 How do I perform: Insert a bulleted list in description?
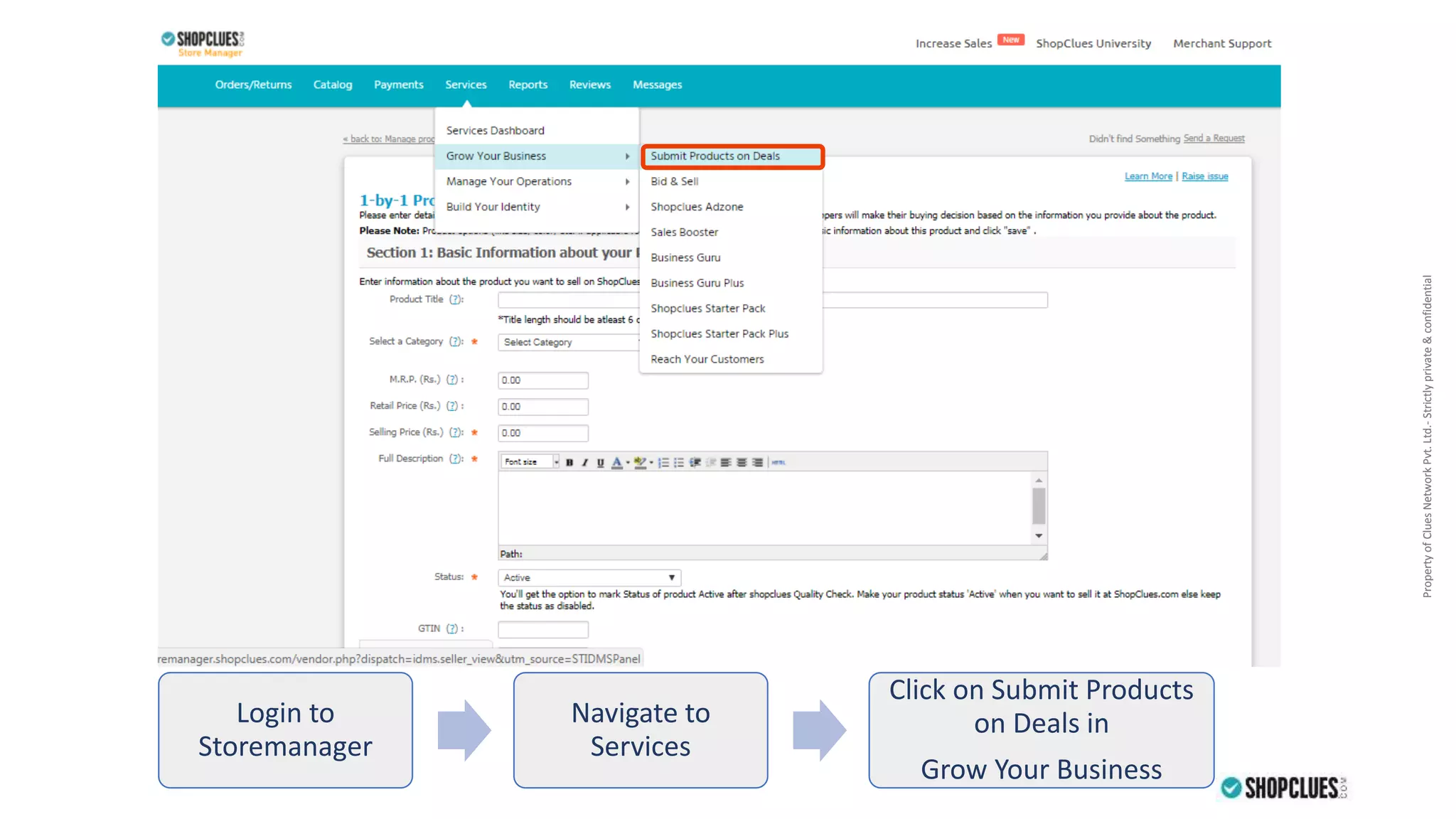[x=679, y=462]
